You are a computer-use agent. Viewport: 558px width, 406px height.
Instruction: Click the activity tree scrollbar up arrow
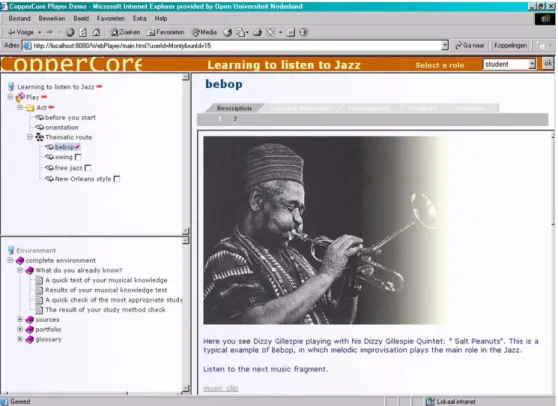[185, 77]
